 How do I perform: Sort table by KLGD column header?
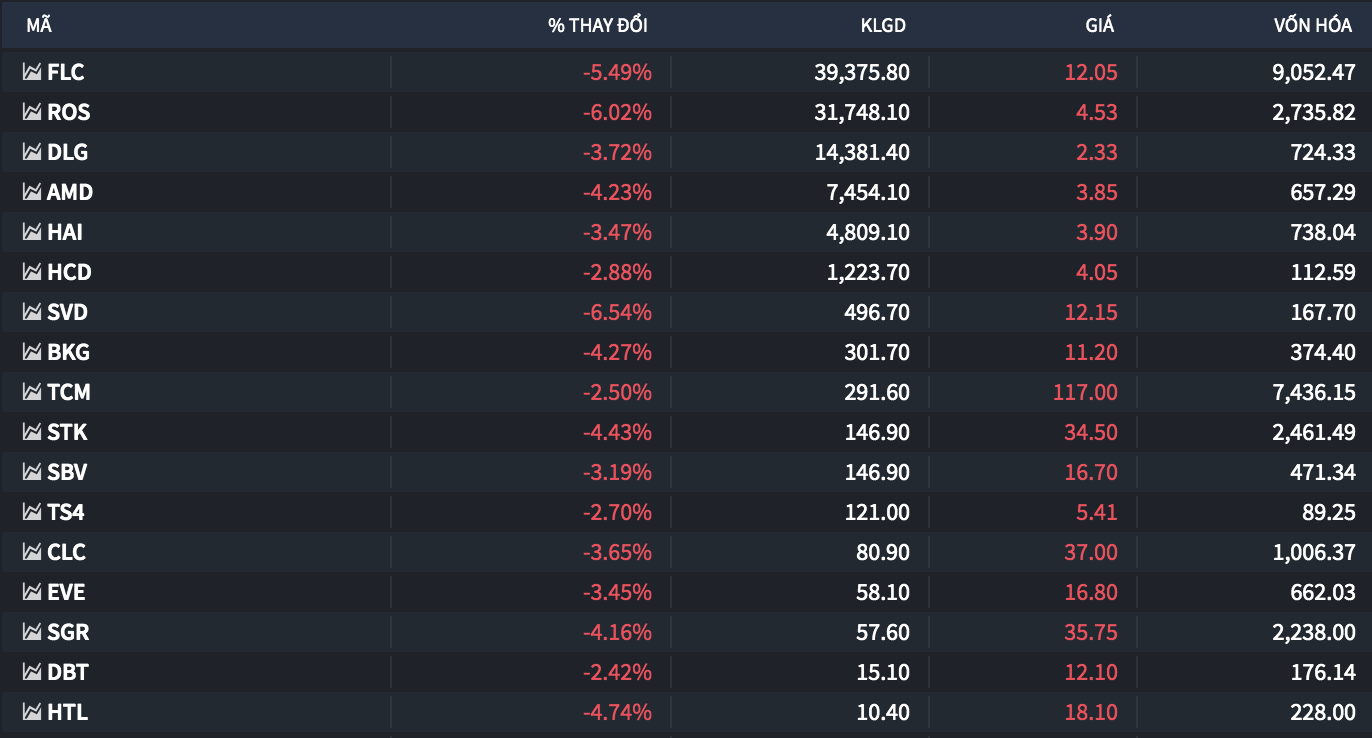click(x=883, y=25)
